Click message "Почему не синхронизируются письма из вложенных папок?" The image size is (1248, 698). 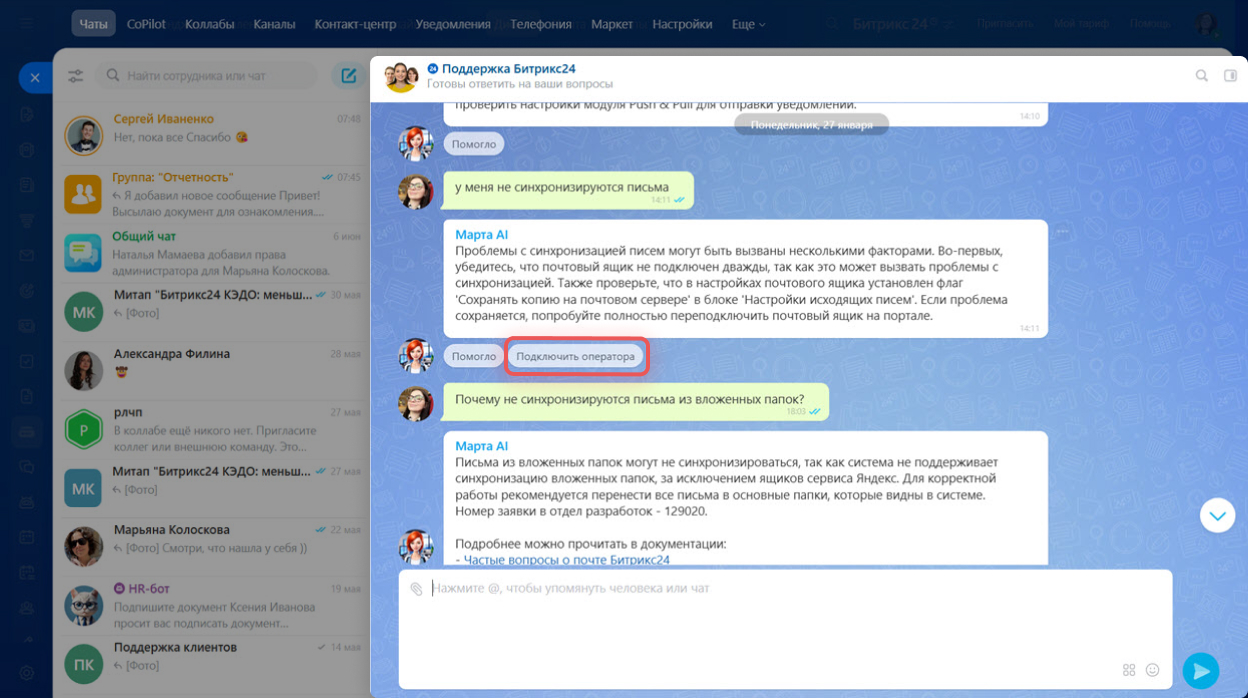636,401
